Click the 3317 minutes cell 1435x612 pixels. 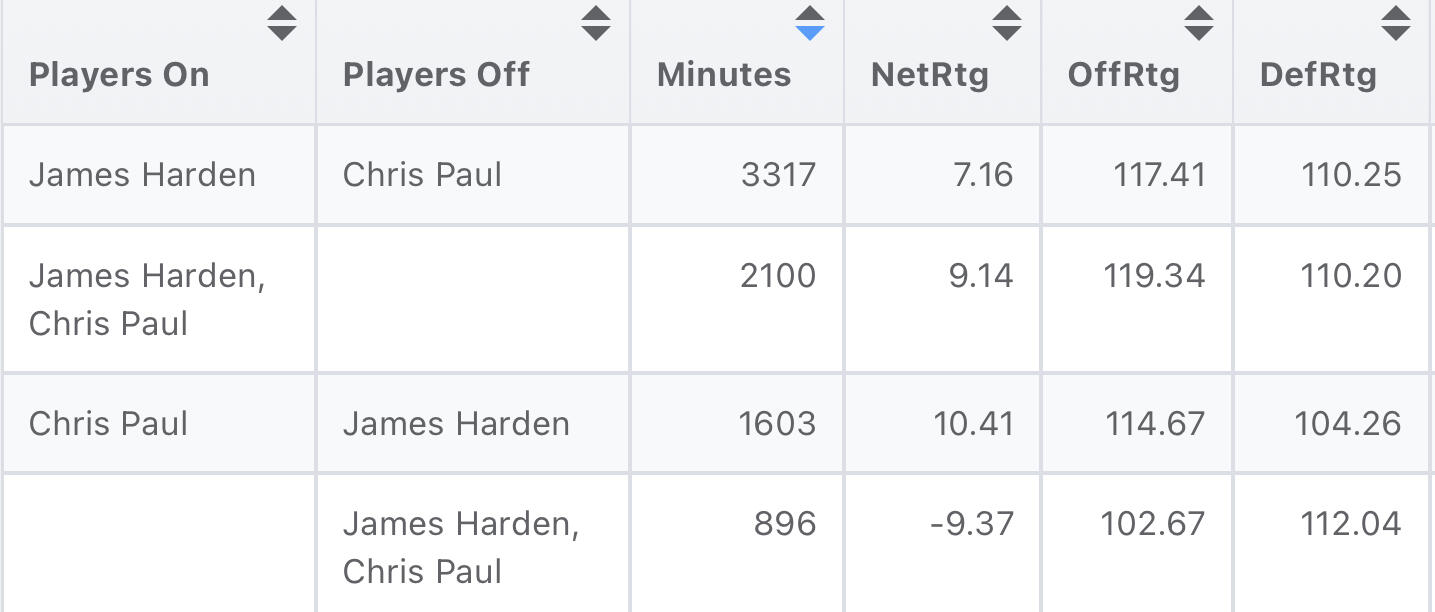(x=778, y=175)
